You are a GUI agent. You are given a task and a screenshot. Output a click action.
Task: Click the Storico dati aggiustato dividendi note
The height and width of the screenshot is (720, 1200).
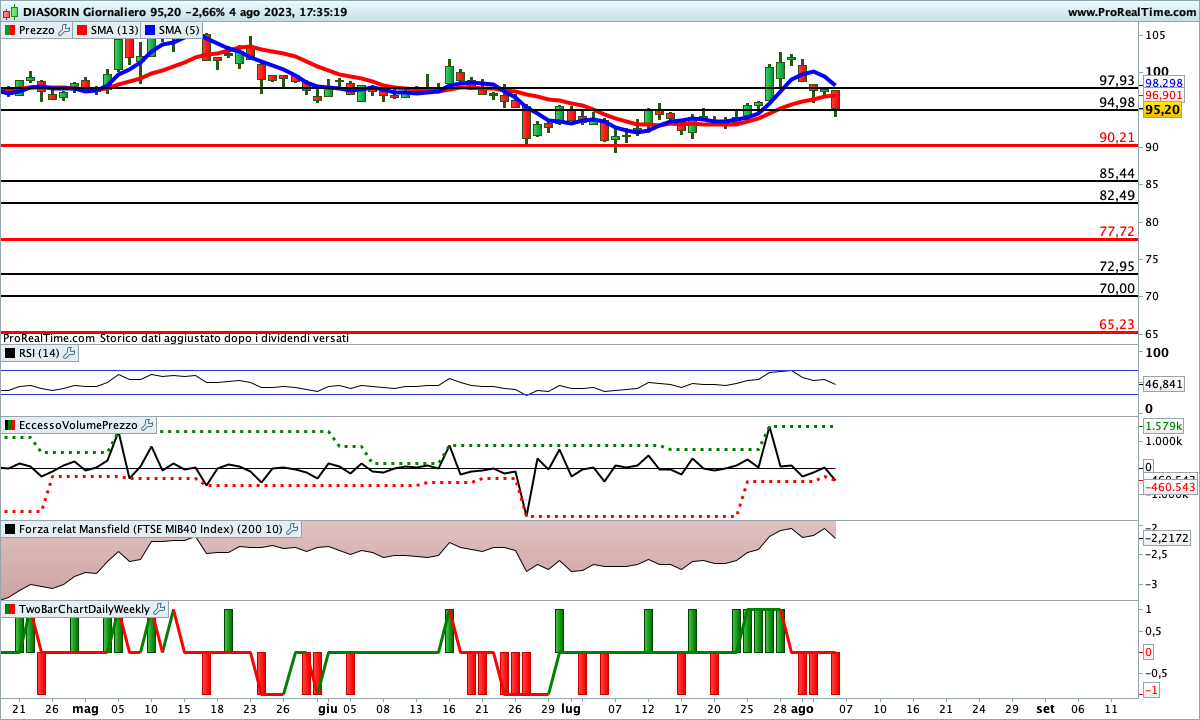pyautogui.click(x=224, y=338)
